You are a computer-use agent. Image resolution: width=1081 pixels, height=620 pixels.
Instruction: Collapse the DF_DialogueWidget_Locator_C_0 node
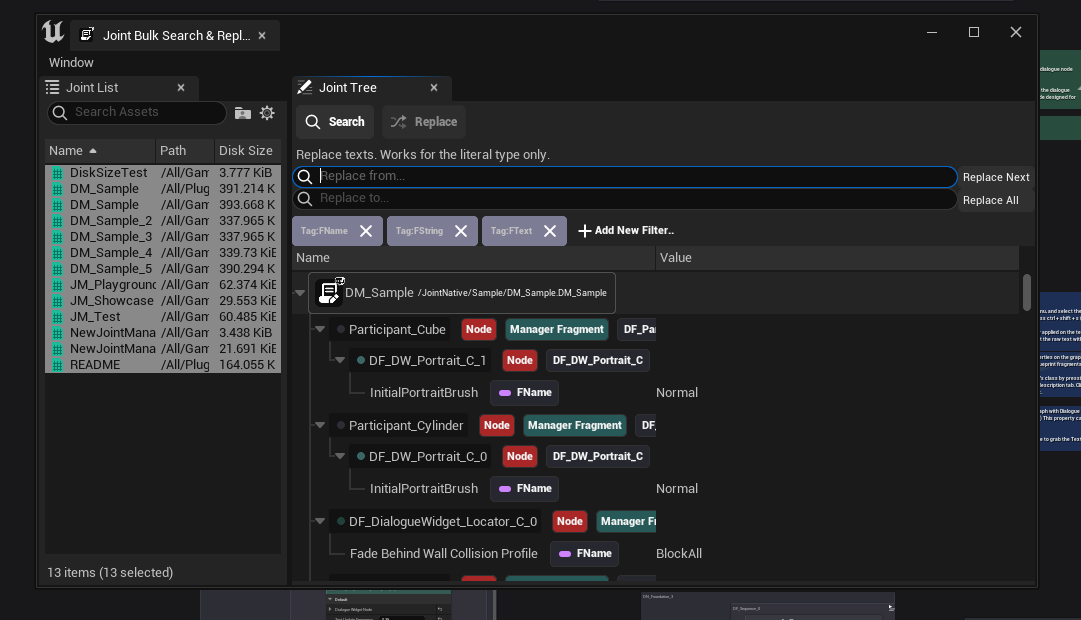click(320, 521)
